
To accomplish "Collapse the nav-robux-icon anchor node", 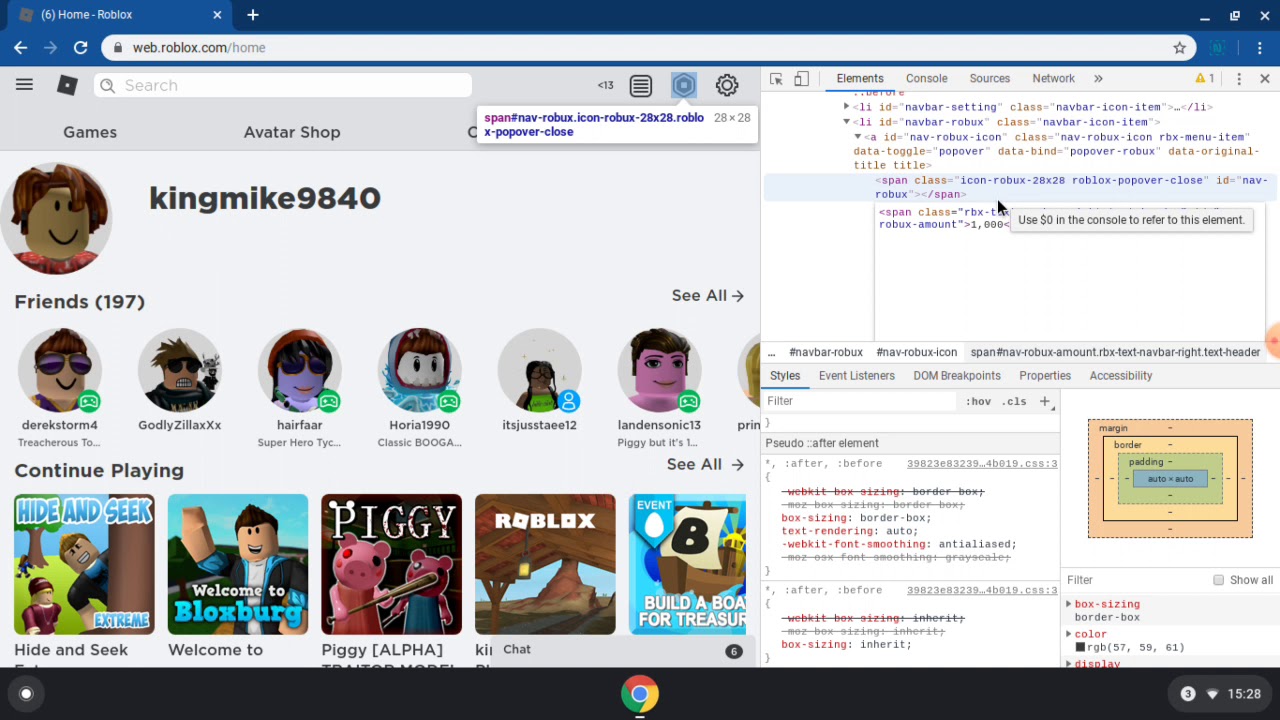I will (857, 137).
